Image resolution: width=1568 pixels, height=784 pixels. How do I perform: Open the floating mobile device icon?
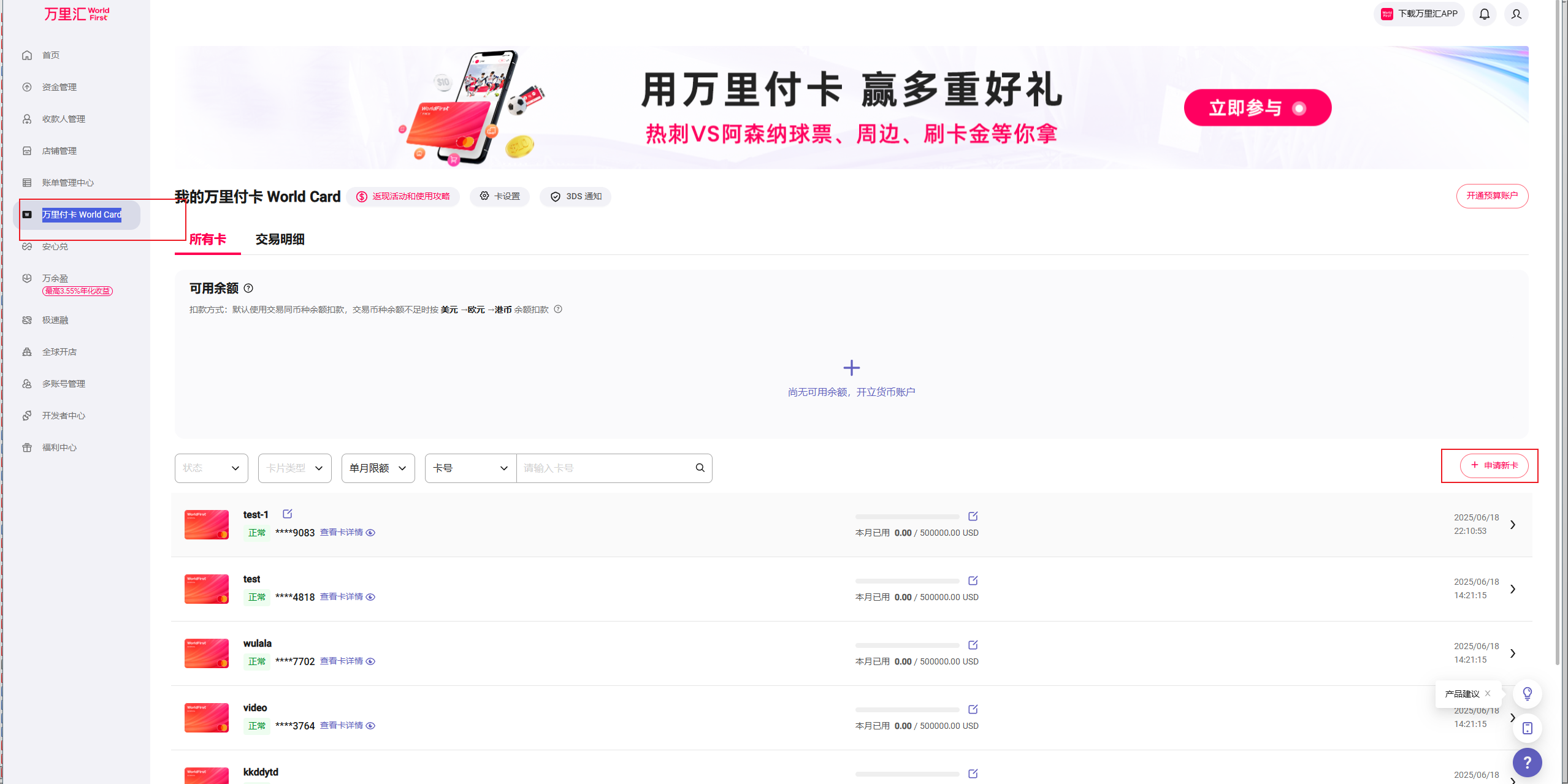(x=1527, y=728)
